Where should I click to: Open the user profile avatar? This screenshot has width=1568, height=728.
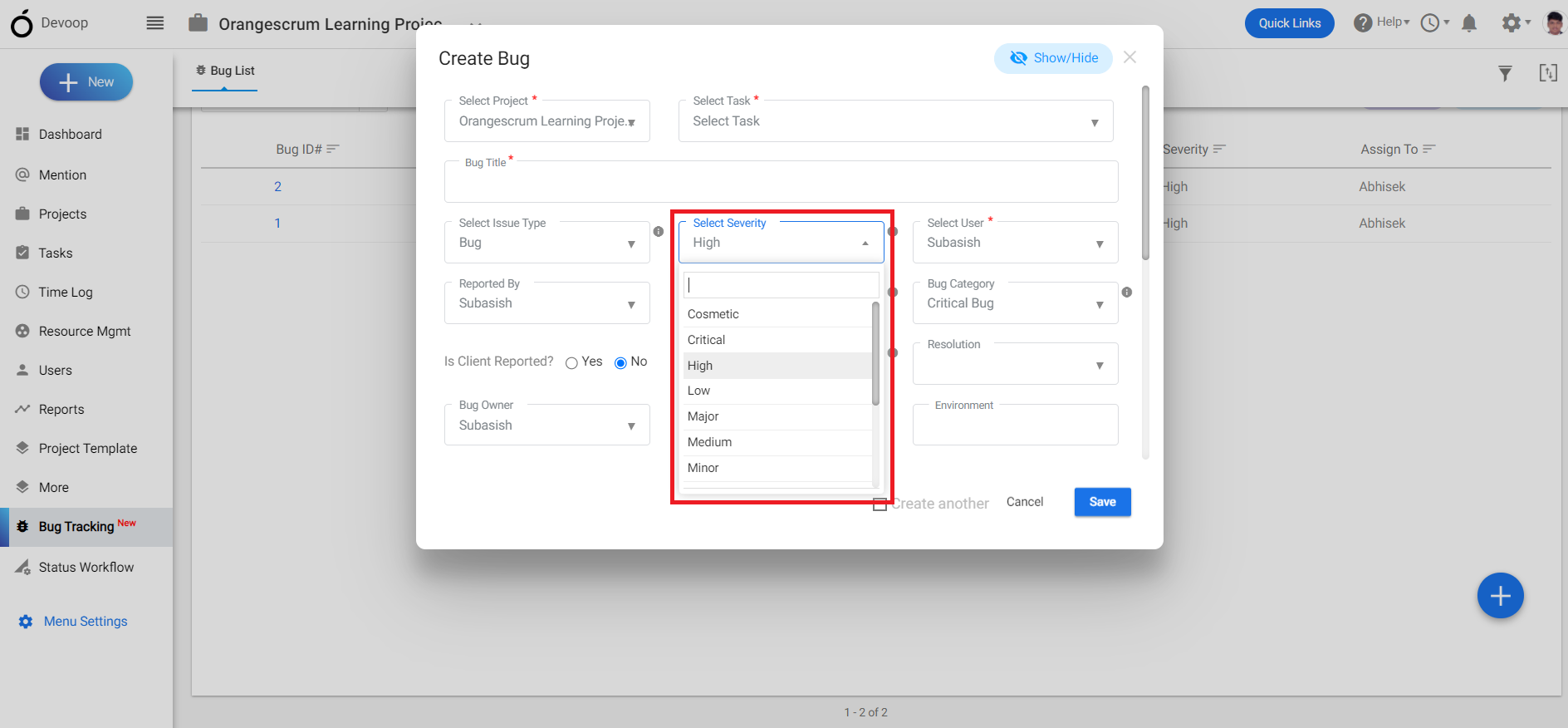[1554, 22]
